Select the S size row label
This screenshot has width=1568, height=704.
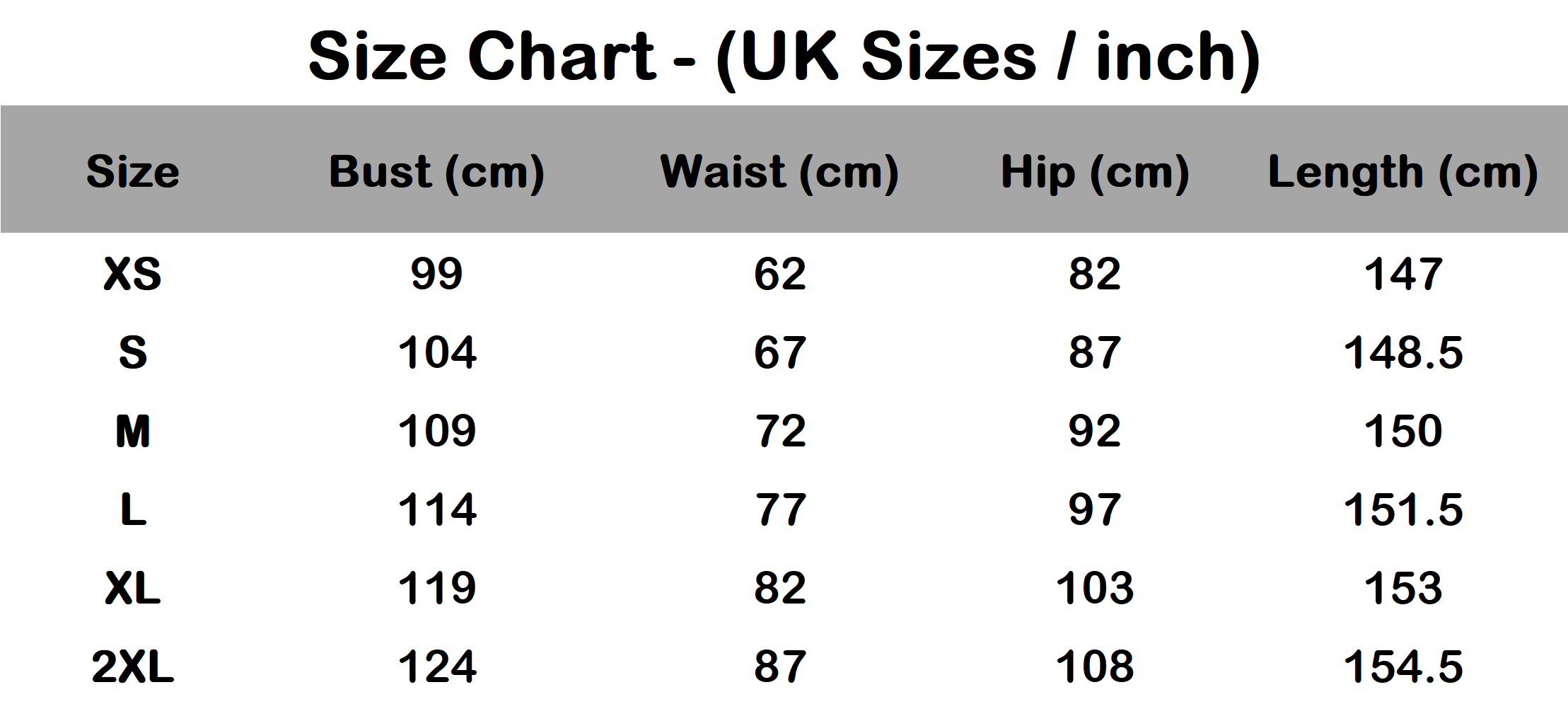(x=133, y=352)
